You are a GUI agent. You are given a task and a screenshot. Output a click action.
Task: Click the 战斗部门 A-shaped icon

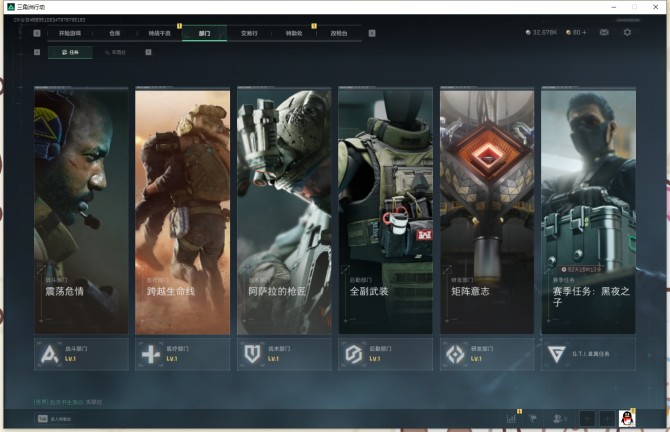pos(50,354)
